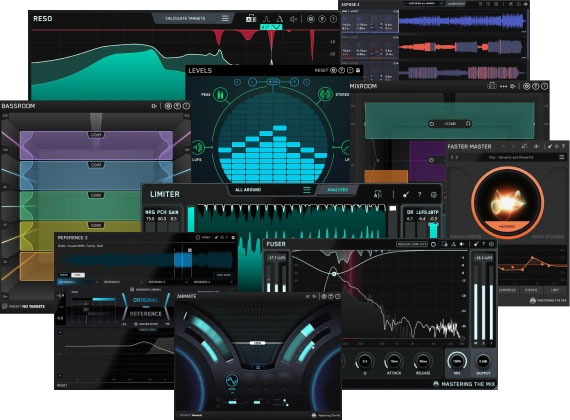
Task: Toggle the FUSER power bypass button
Action: tap(433, 244)
